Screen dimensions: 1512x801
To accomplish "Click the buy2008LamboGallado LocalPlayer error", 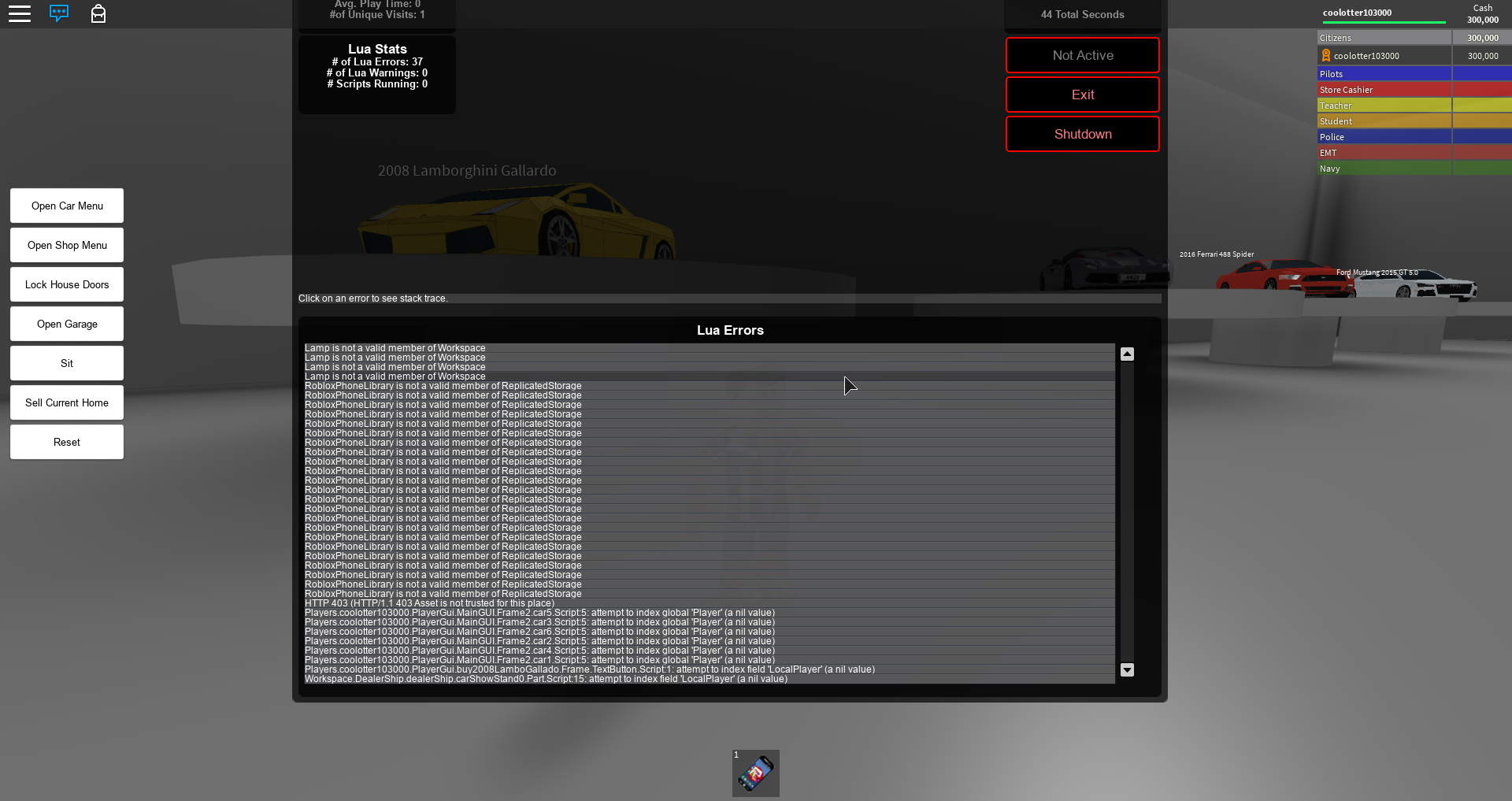I will 710,669.
